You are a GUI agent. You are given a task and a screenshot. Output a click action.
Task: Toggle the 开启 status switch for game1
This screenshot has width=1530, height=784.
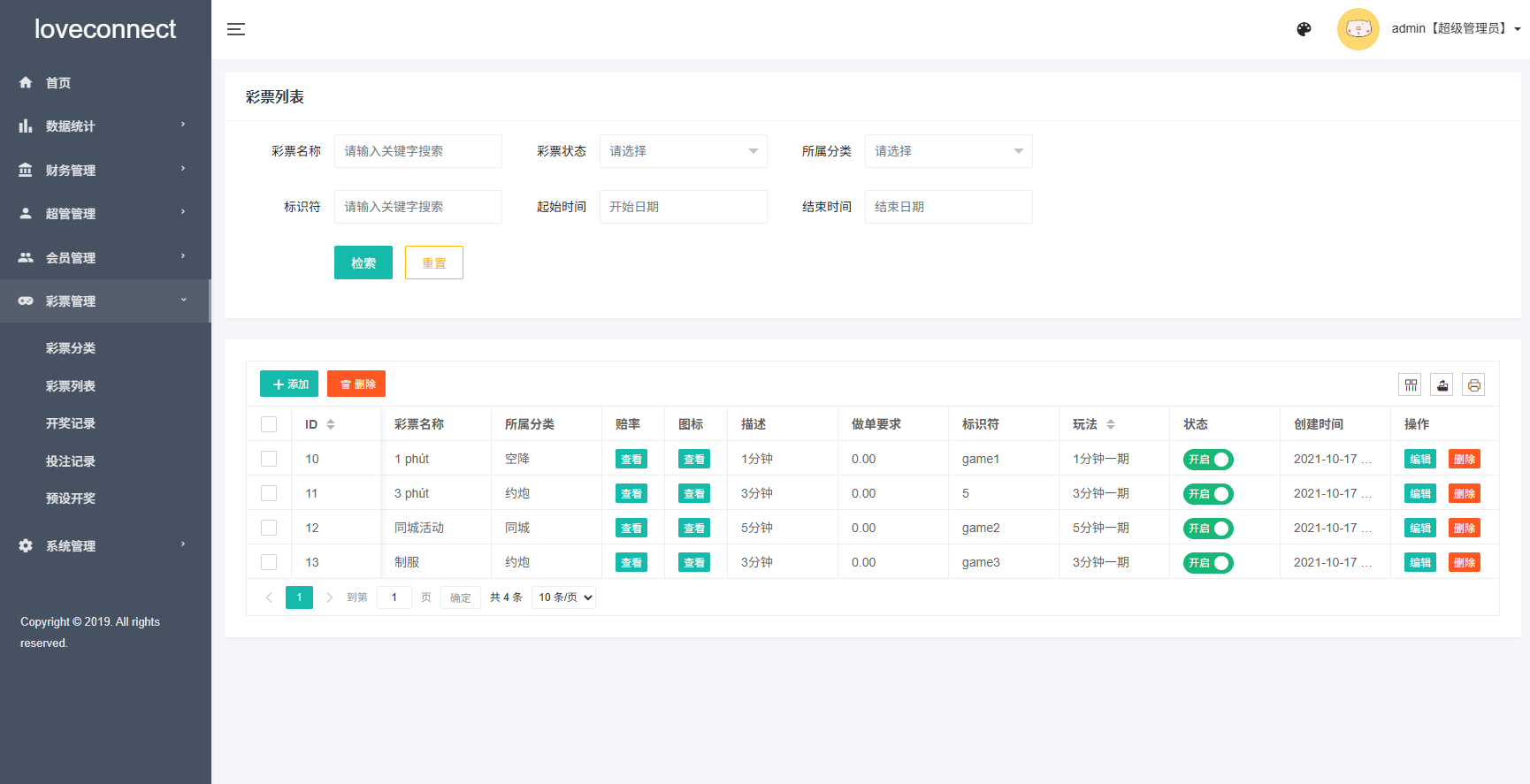[x=1208, y=460]
